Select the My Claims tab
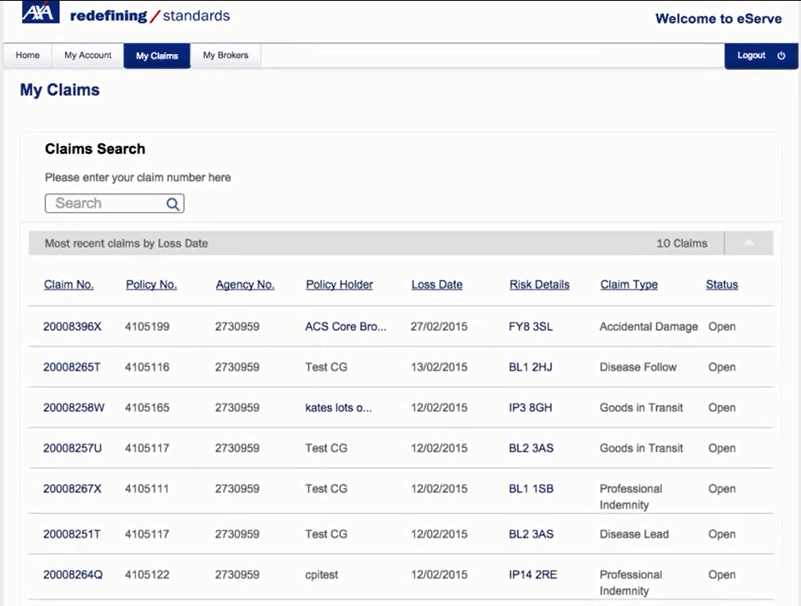This screenshot has height=606, width=801. coord(156,55)
